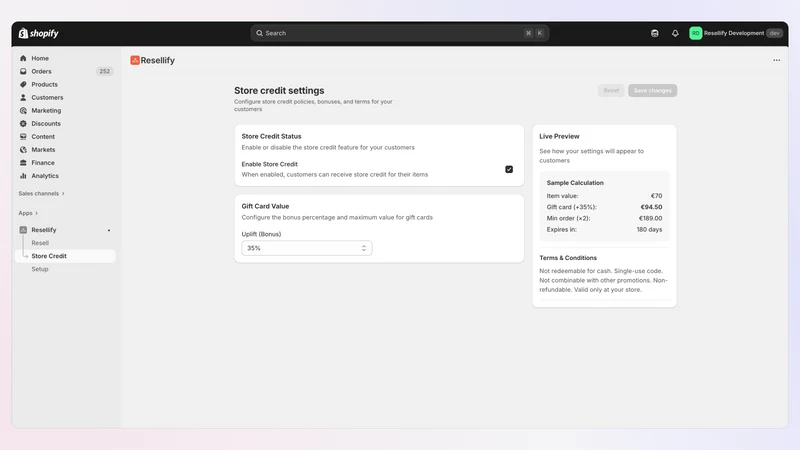
Task: Click the €70 item value
Action: click(x=656, y=196)
